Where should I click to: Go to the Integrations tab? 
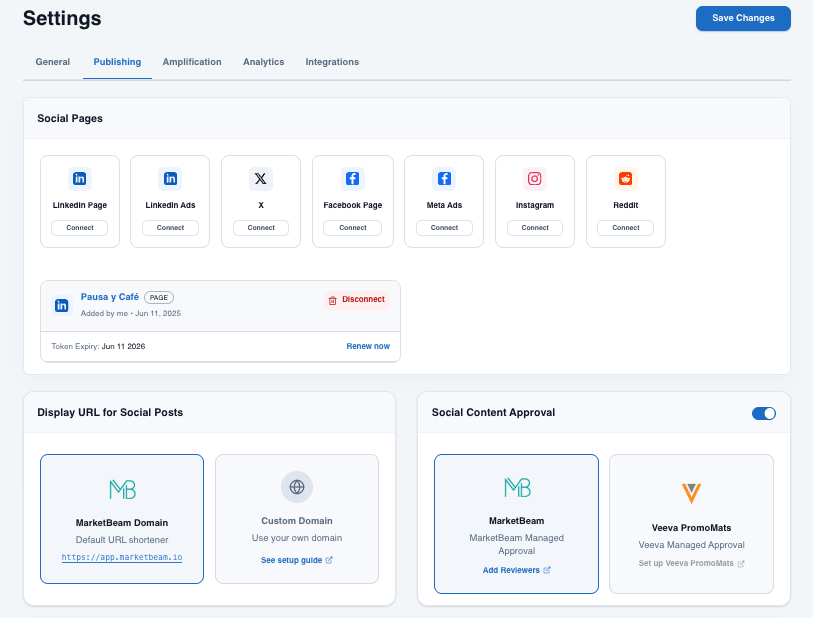332,62
